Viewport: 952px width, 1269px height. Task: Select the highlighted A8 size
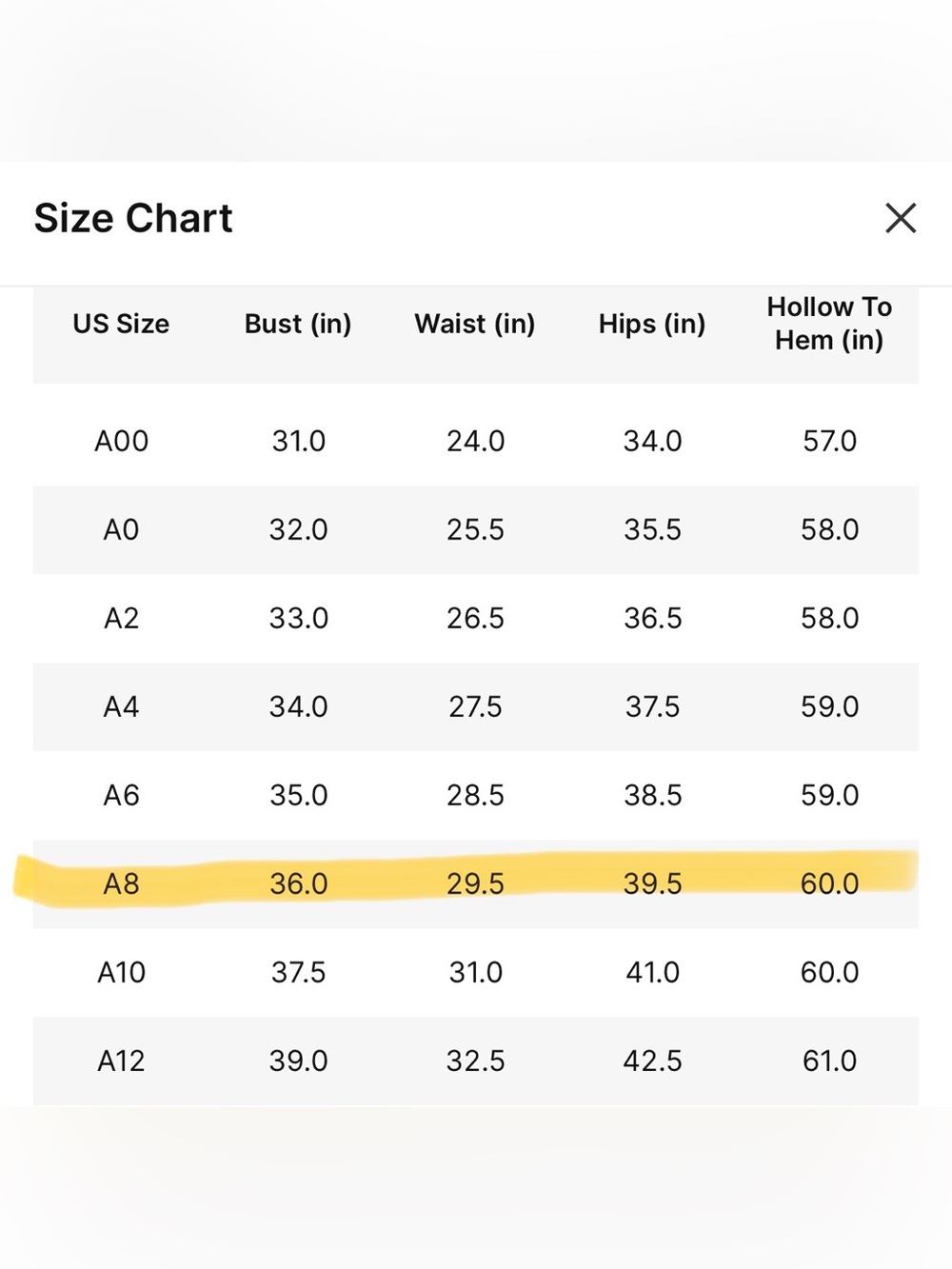coord(121,883)
